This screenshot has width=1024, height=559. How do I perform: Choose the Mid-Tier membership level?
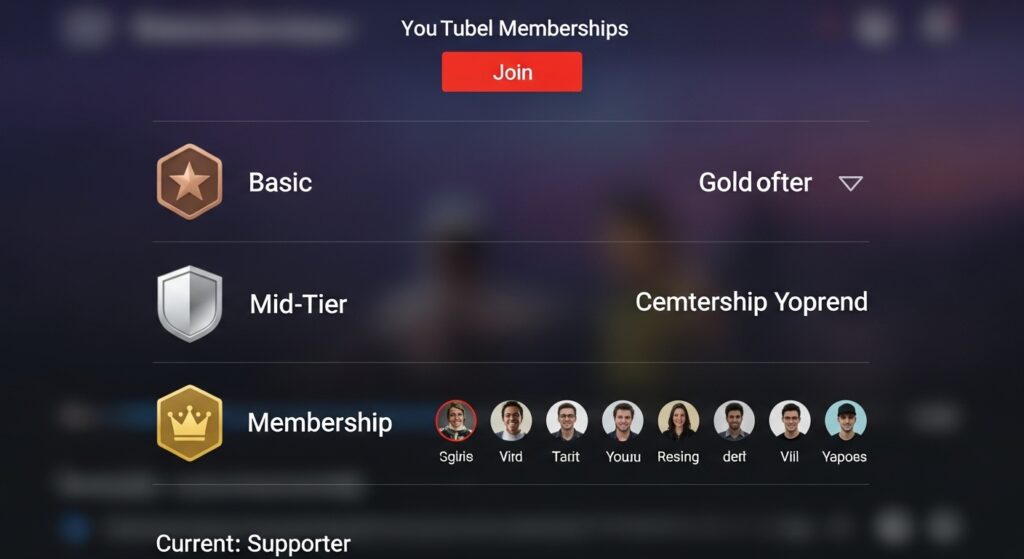pos(298,304)
